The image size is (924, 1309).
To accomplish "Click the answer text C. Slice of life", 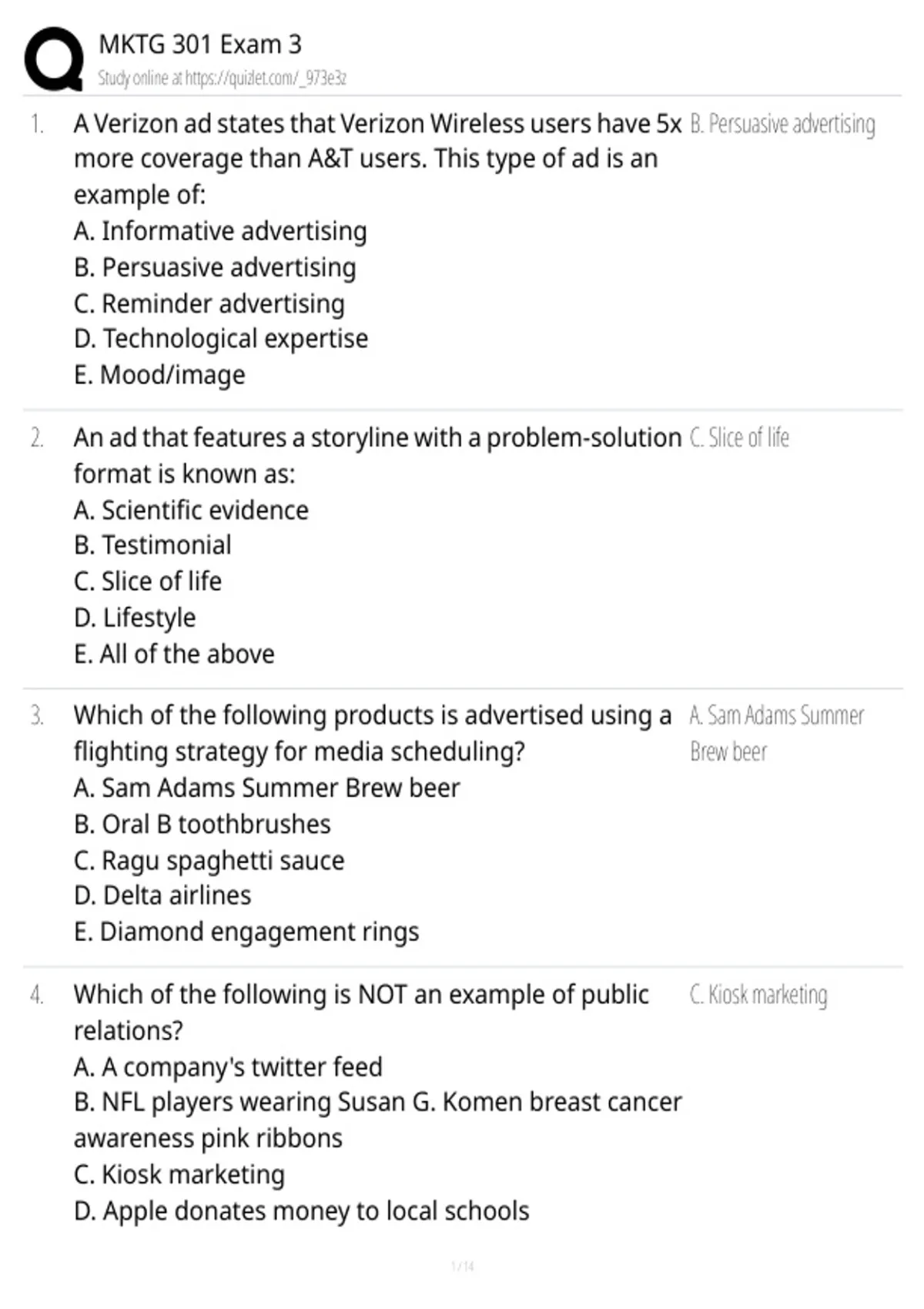I will 739,437.
